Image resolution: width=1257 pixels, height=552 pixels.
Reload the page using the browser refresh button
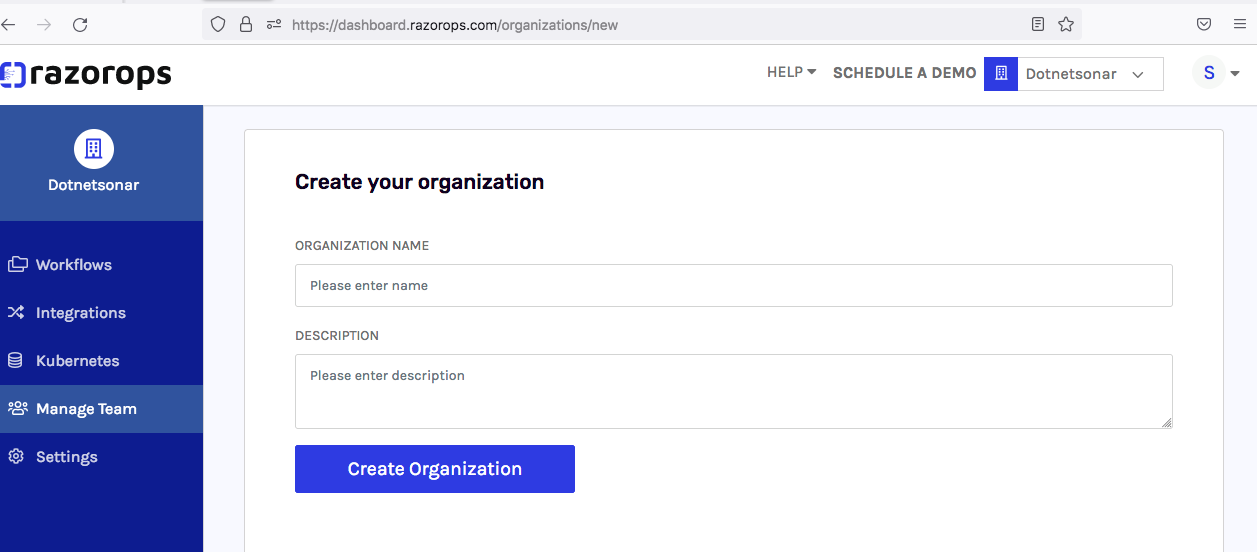point(81,24)
